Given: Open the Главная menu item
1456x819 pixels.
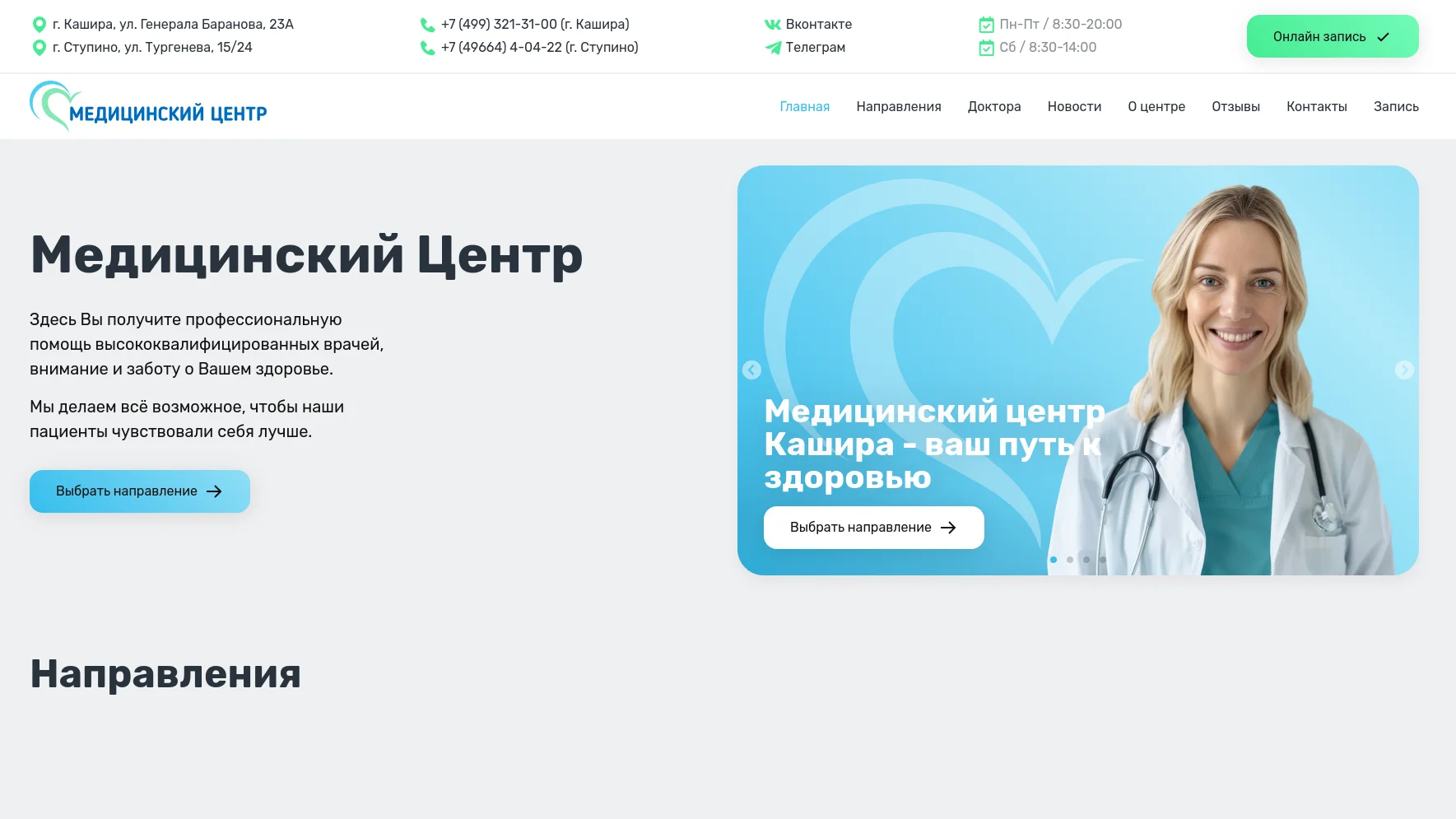Looking at the screenshot, I should pos(804,106).
